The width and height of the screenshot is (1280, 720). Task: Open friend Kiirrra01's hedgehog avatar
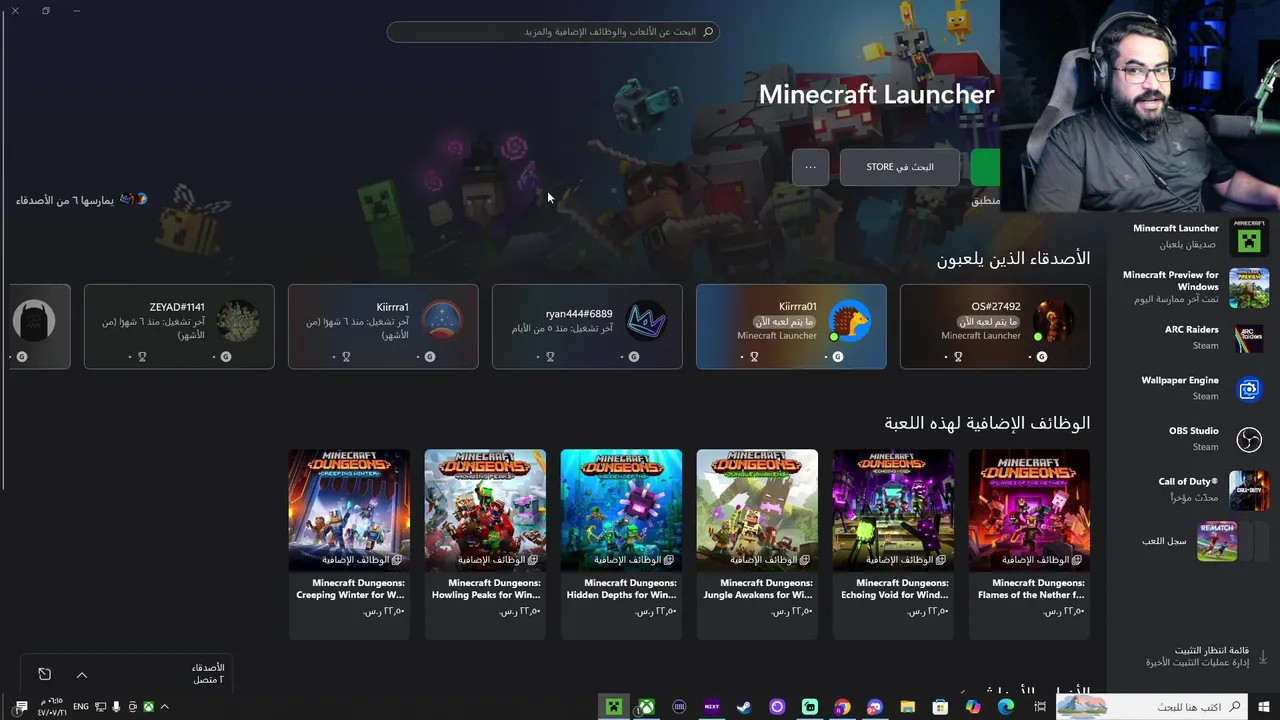[x=850, y=321]
